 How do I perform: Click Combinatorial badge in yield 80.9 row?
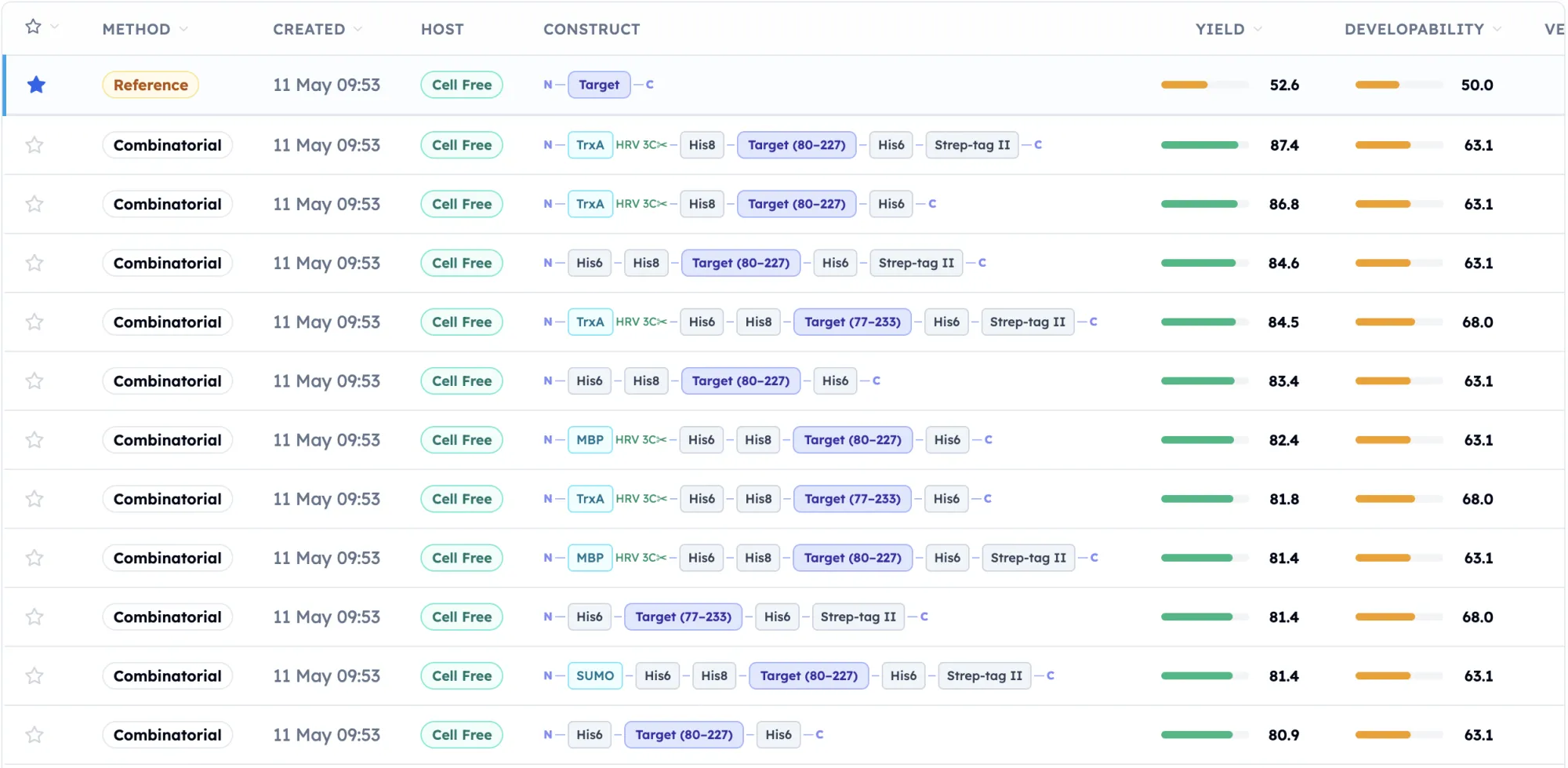point(168,735)
